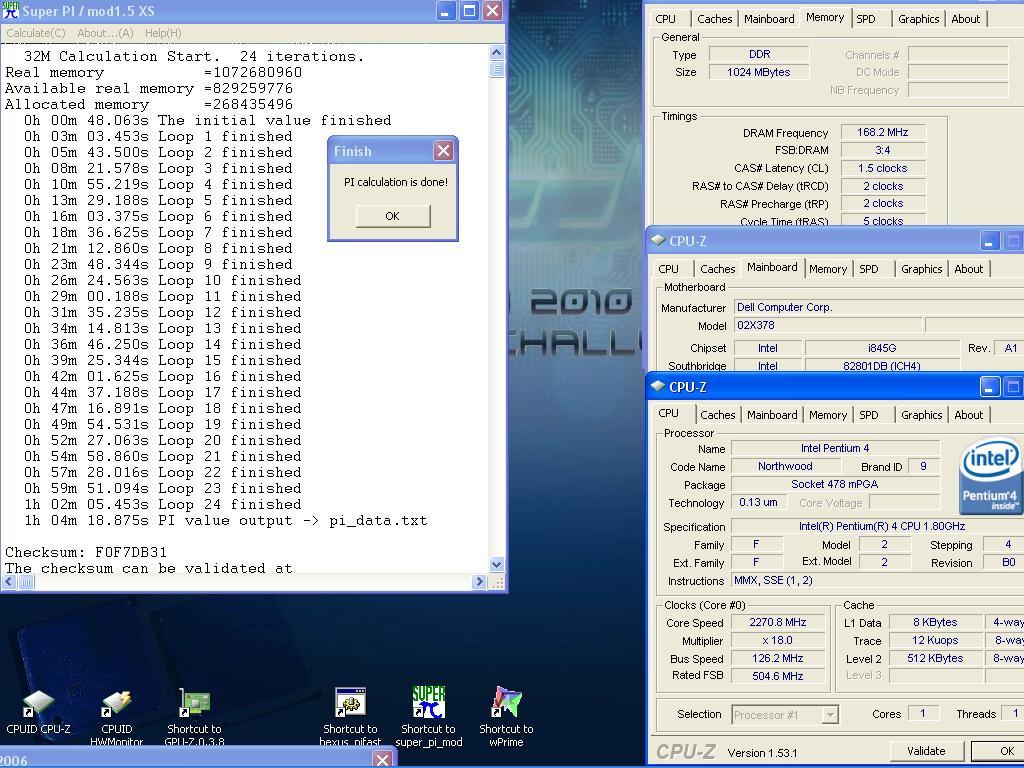Click the Multiplier value x 18.0

[777, 641]
